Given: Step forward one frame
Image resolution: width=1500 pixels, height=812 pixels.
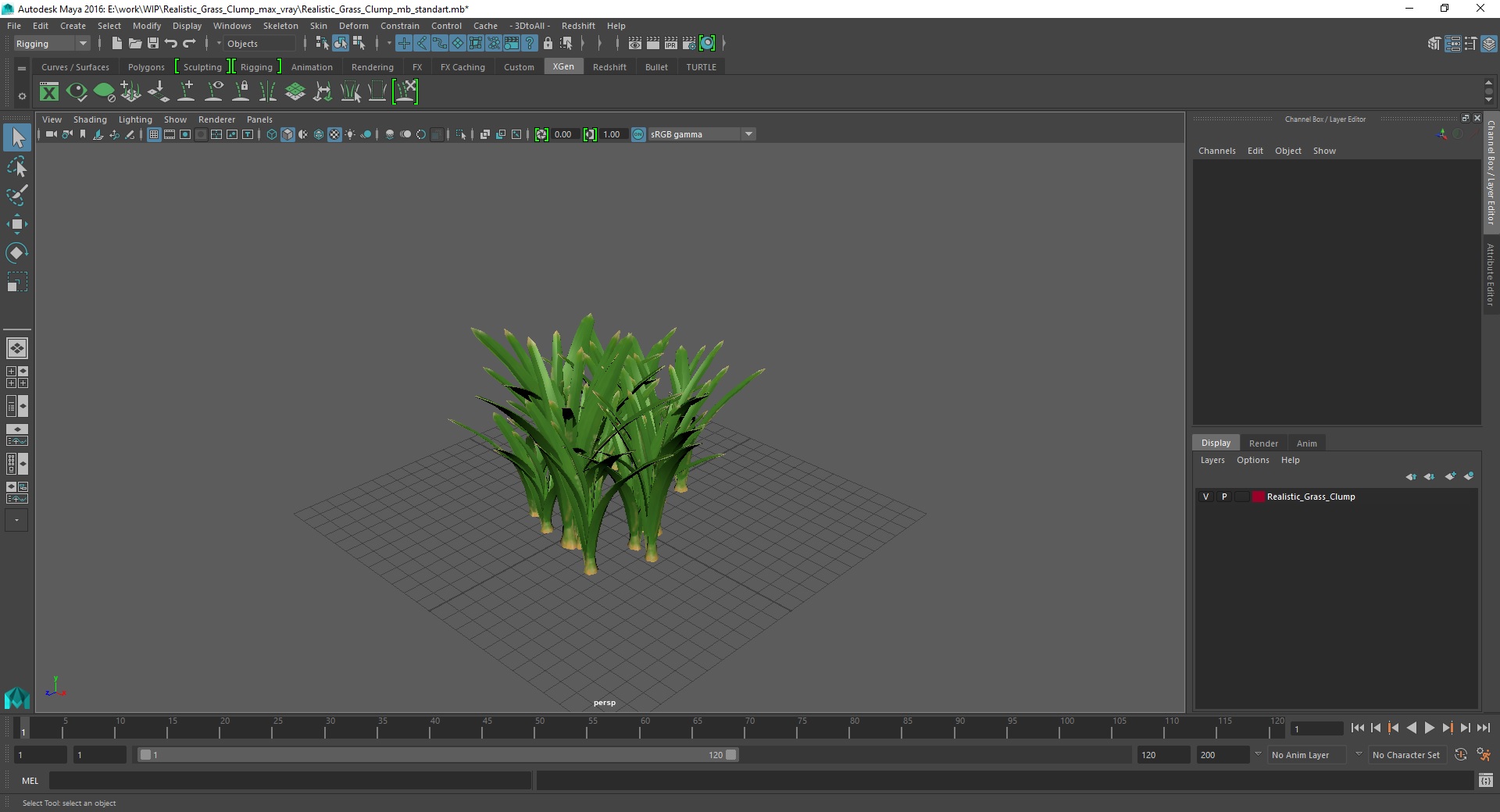Looking at the screenshot, I should click(1465, 728).
